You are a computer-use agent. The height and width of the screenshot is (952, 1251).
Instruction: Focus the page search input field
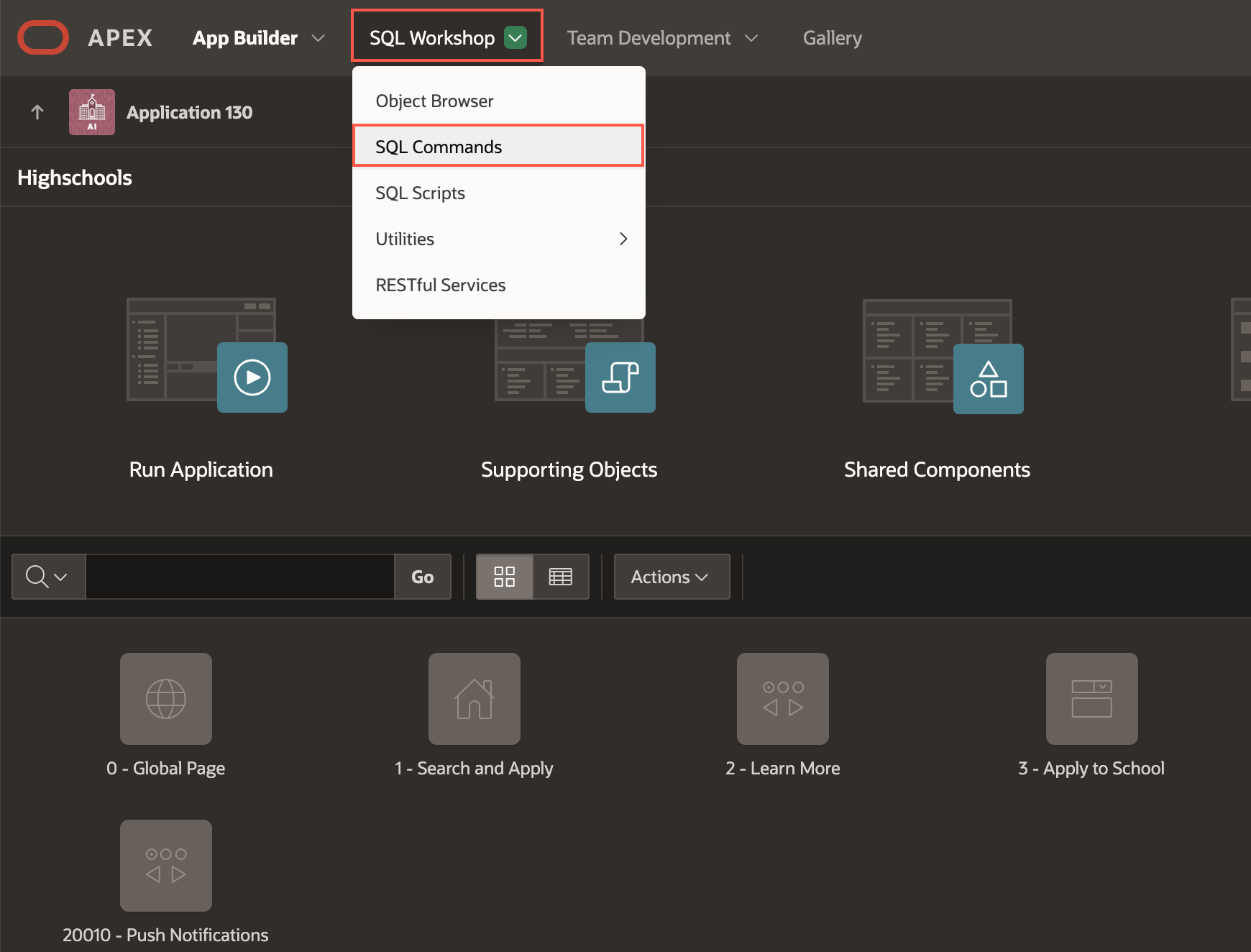[240, 577]
